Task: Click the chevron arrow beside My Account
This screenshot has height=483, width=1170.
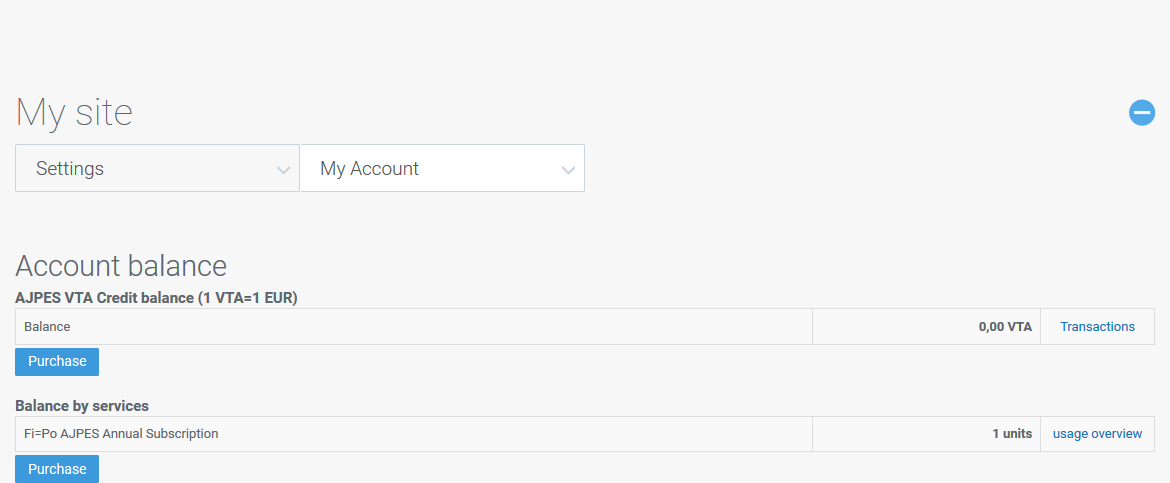Action: coord(569,170)
